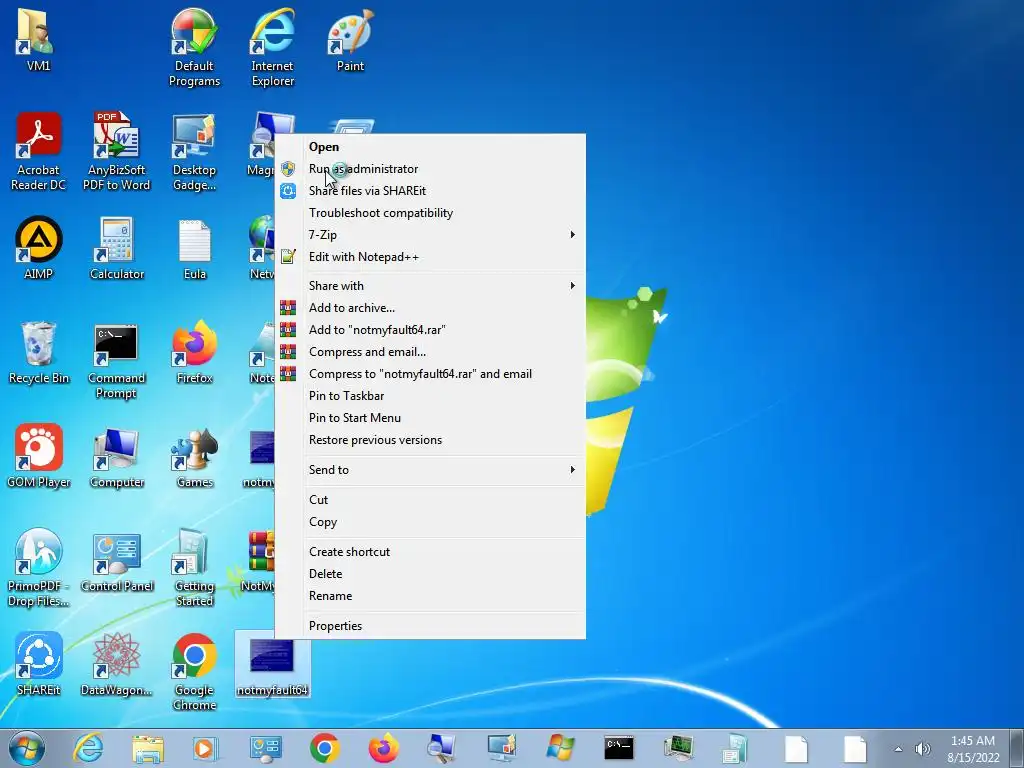The image size is (1024, 768).
Task: Choose Copy in the context menu
Action: point(430,522)
